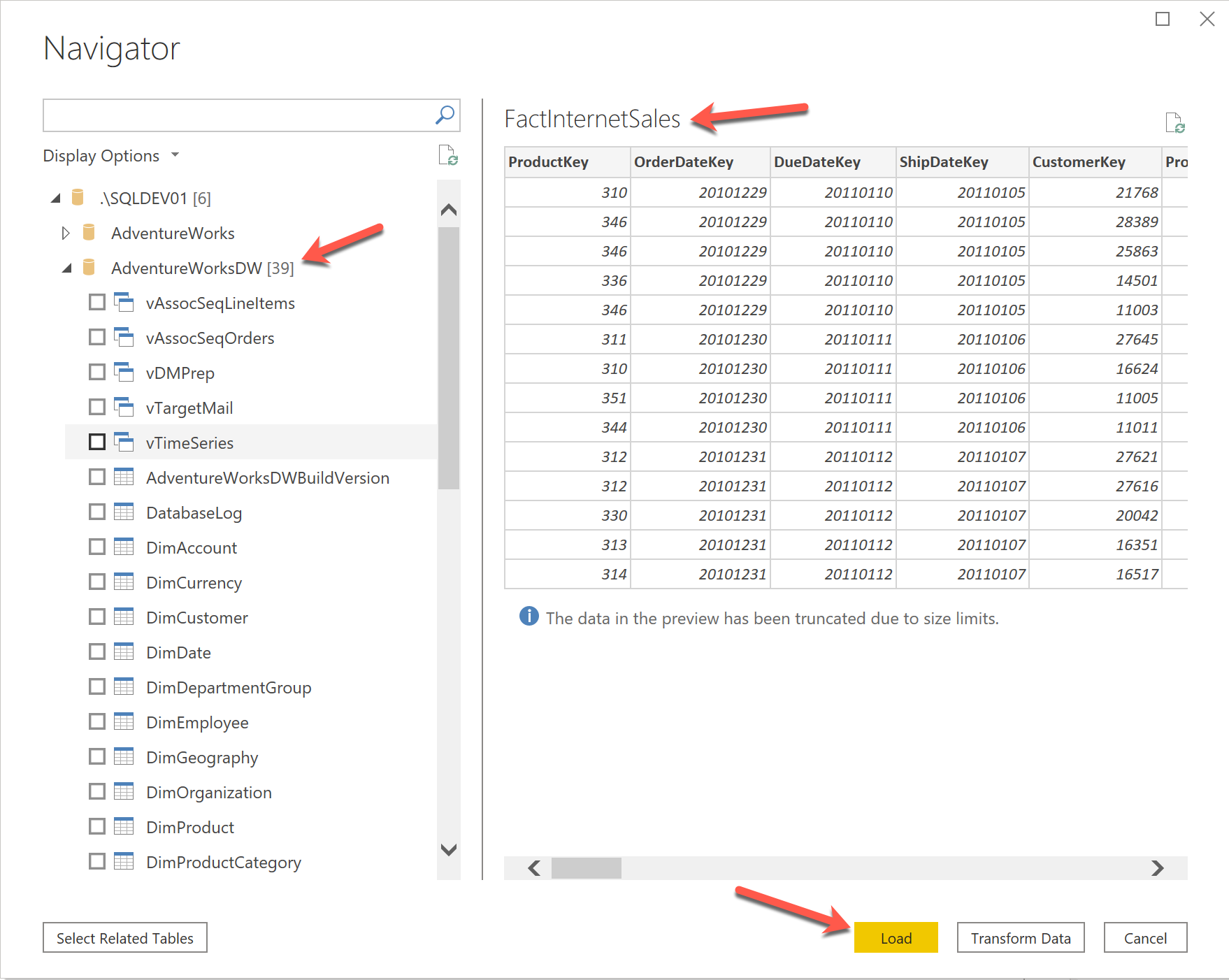Check the vAssocSeqOrders checkbox
Screen dimensions: 1229x980
click(97, 337)
